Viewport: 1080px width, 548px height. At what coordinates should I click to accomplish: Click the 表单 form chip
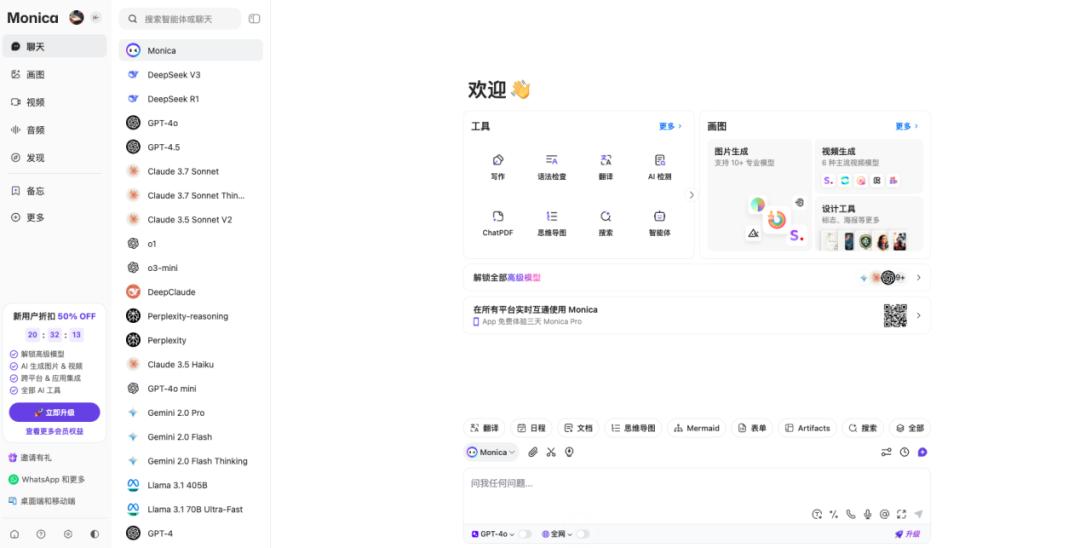coord(752,428)
